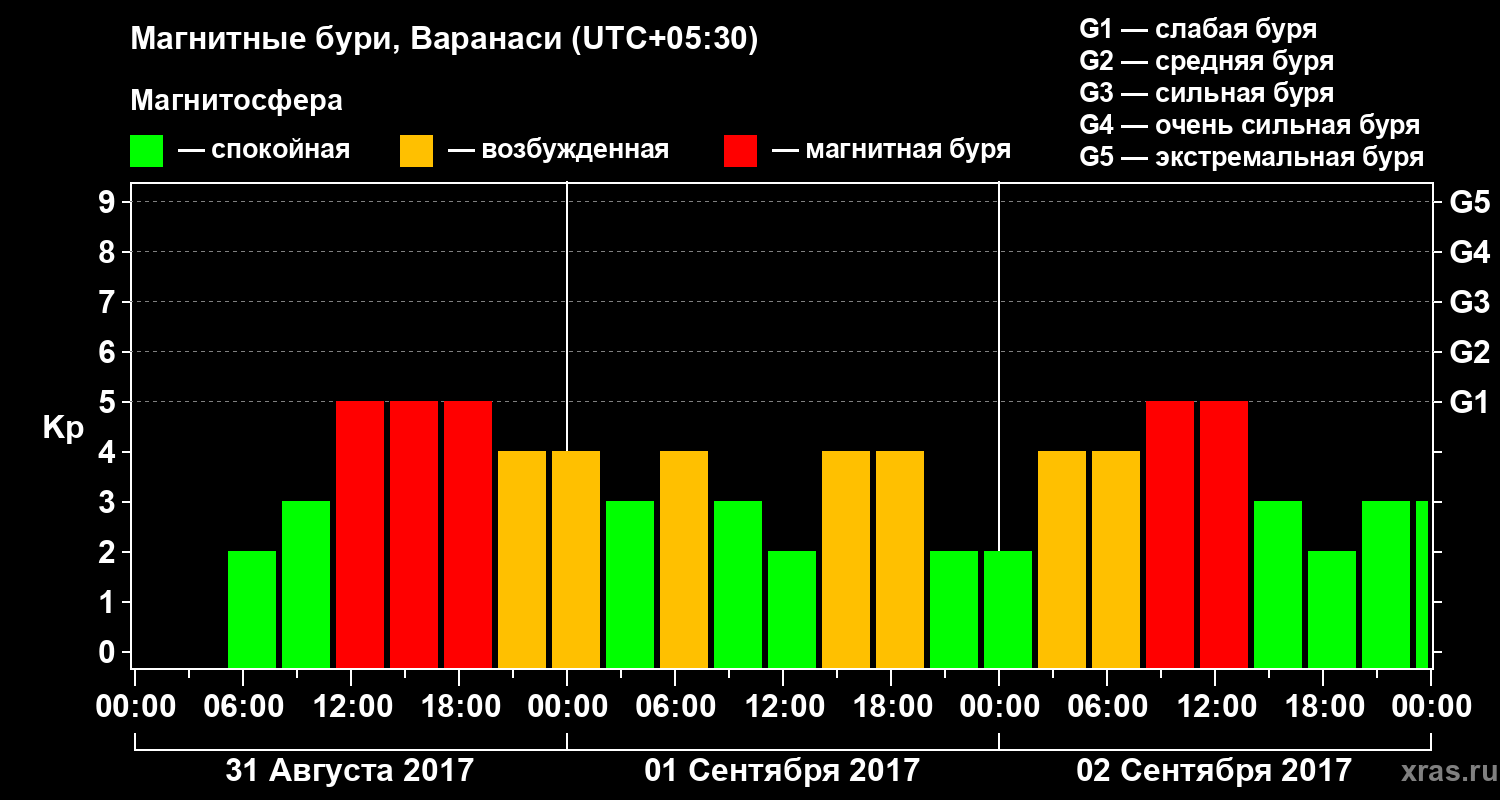
Task: Click the '01 Сентября 2017' date label
Action: (x=781, y=771)
